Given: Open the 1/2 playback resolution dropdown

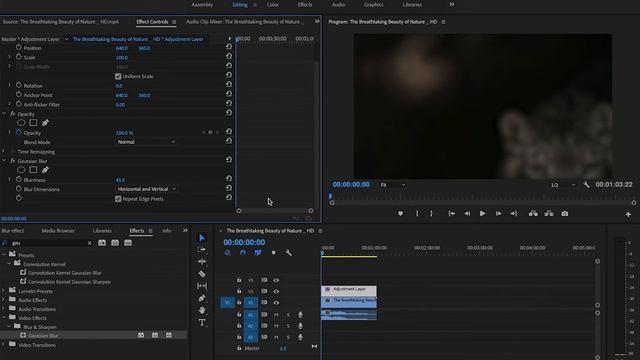Looking at the screenshot, I should pos(562,185).
